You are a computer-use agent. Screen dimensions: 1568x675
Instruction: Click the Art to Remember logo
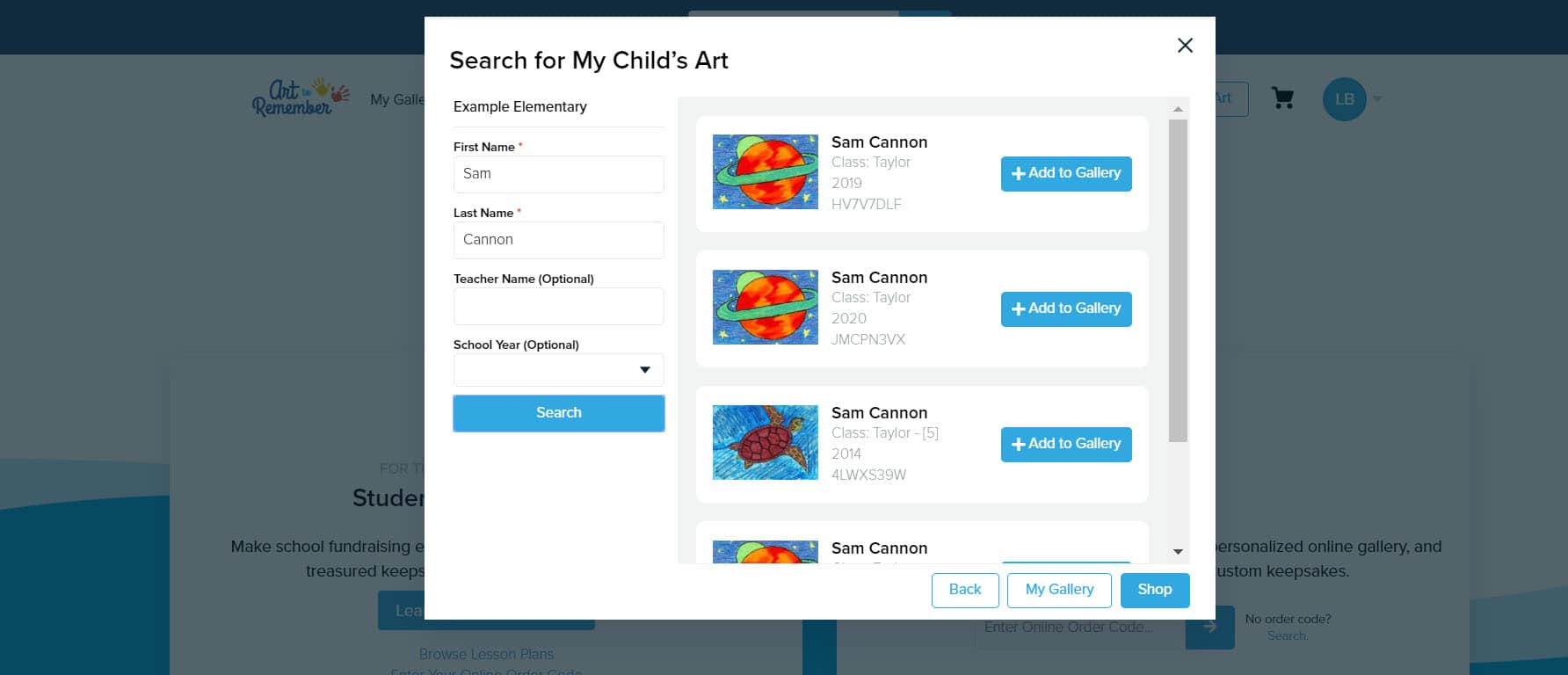point(300,98)
